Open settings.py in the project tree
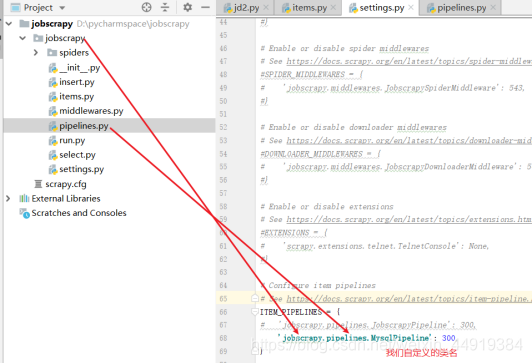Viewport: 532px width, 363px height. tap(81, 169)
